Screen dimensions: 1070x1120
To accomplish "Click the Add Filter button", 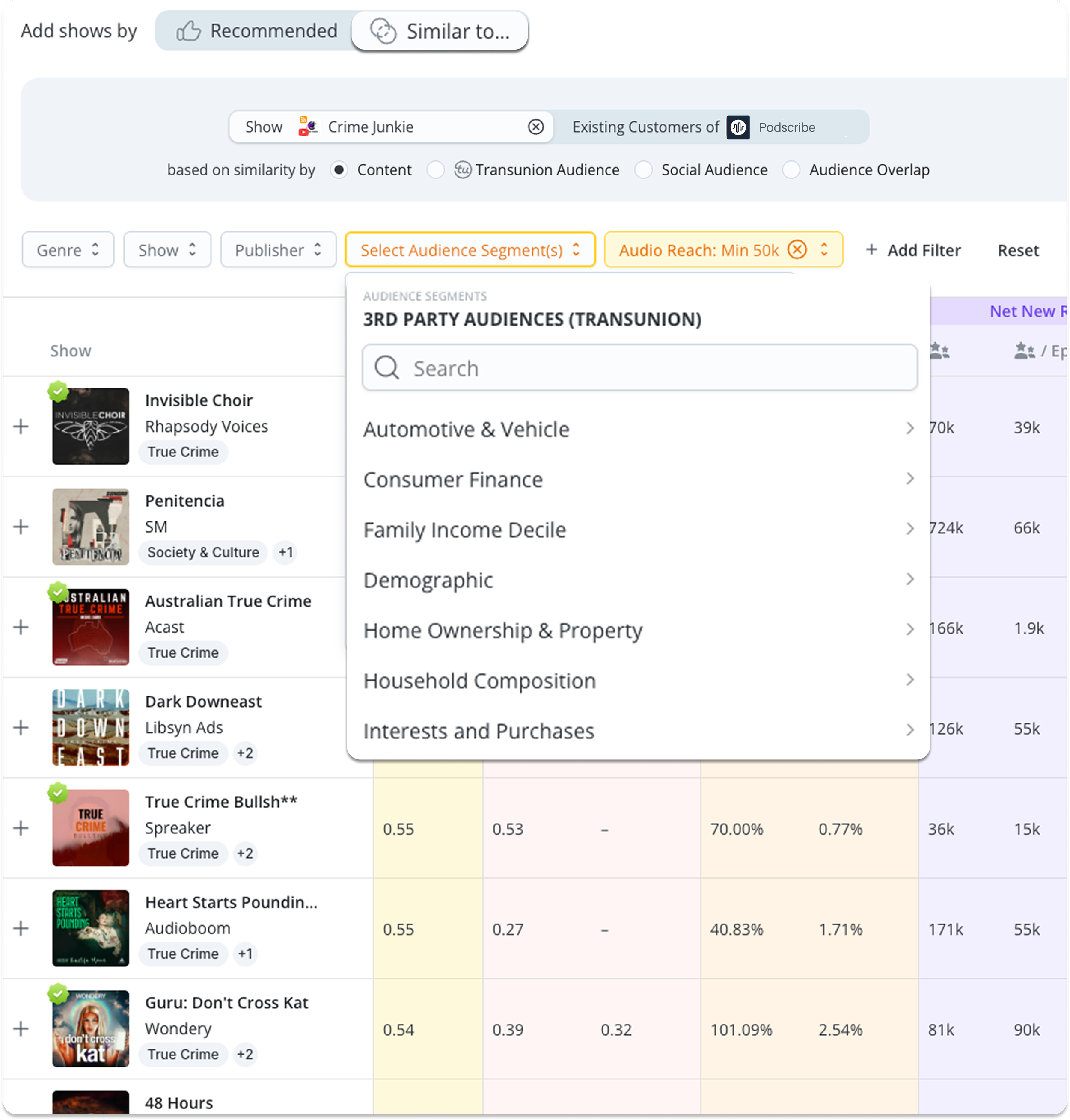I will [912, 250].
